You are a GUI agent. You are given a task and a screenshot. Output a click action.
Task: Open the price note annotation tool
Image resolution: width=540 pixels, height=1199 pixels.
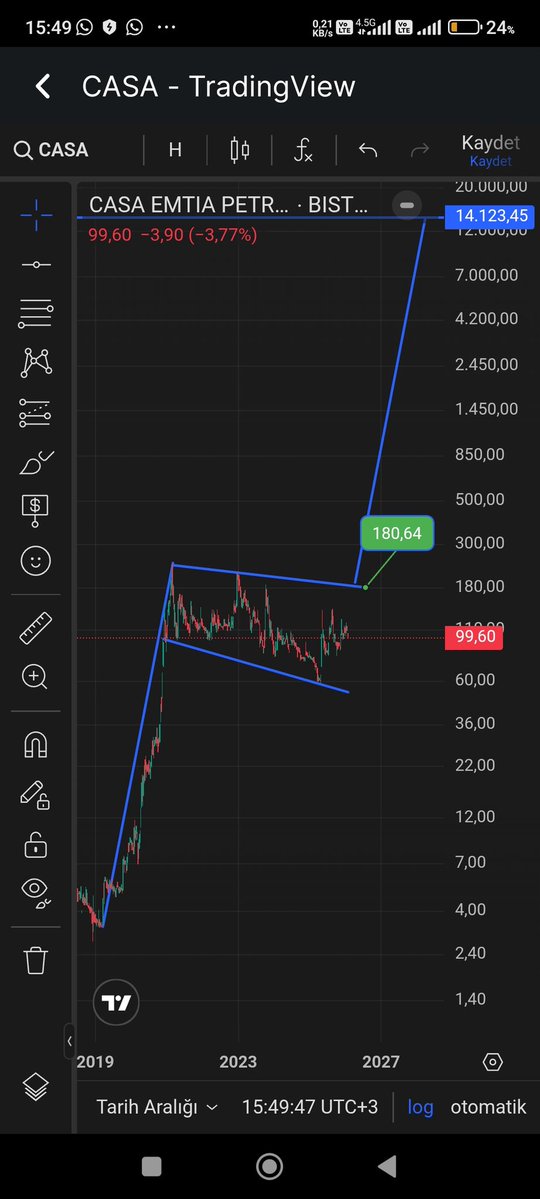click(x=36, y=511)
